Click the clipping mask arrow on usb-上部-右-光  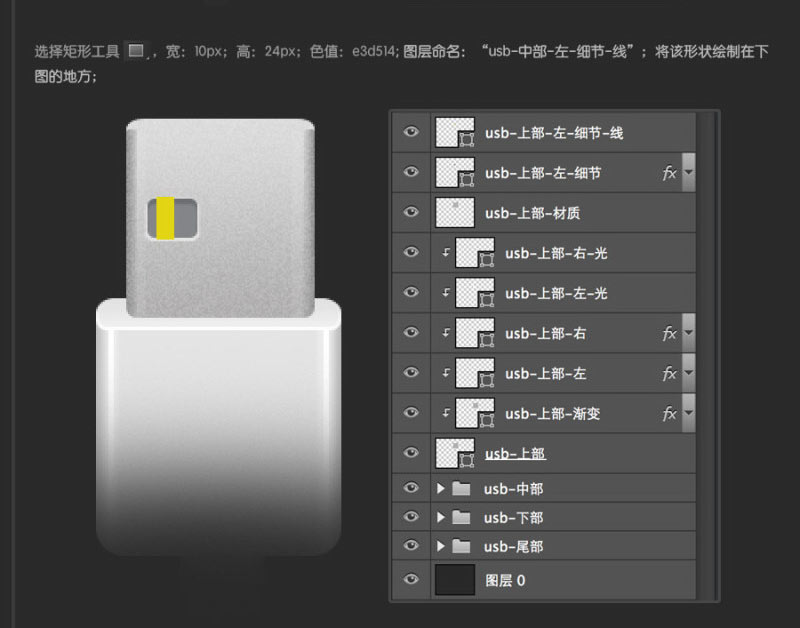coord(443,252)
